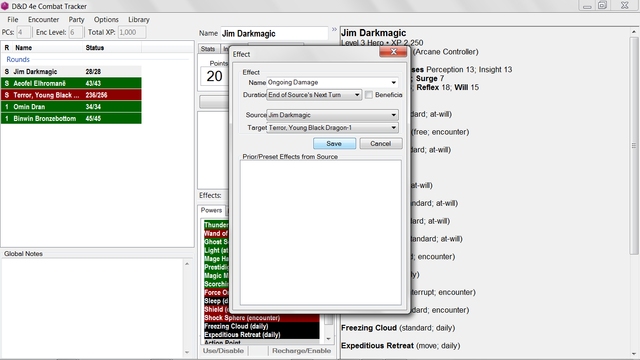Click the D&D 4e Combat Tracker app icon
The image size is (640, 360).
(5, 6)
